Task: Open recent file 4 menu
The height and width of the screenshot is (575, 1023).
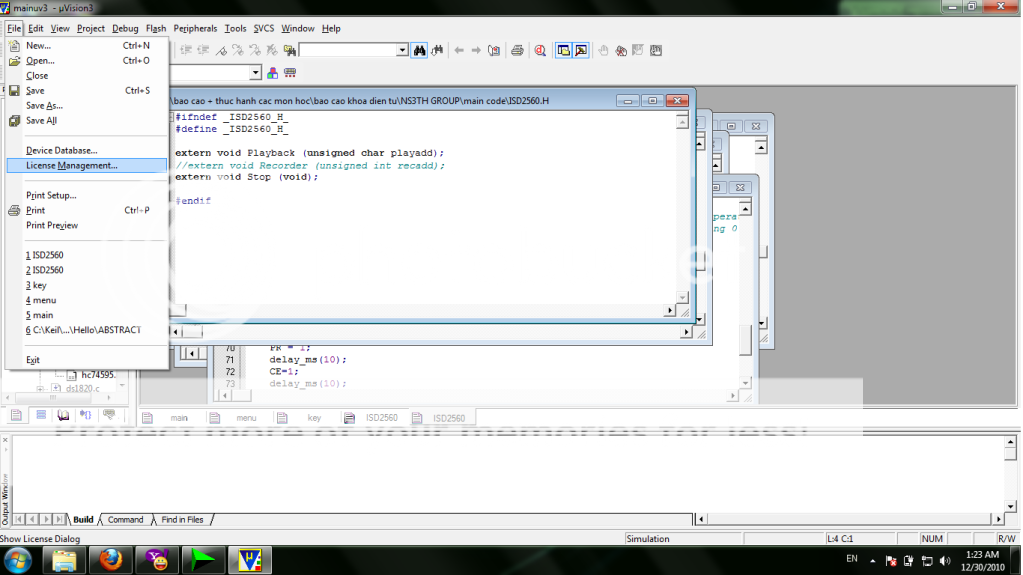Action: 41,300
